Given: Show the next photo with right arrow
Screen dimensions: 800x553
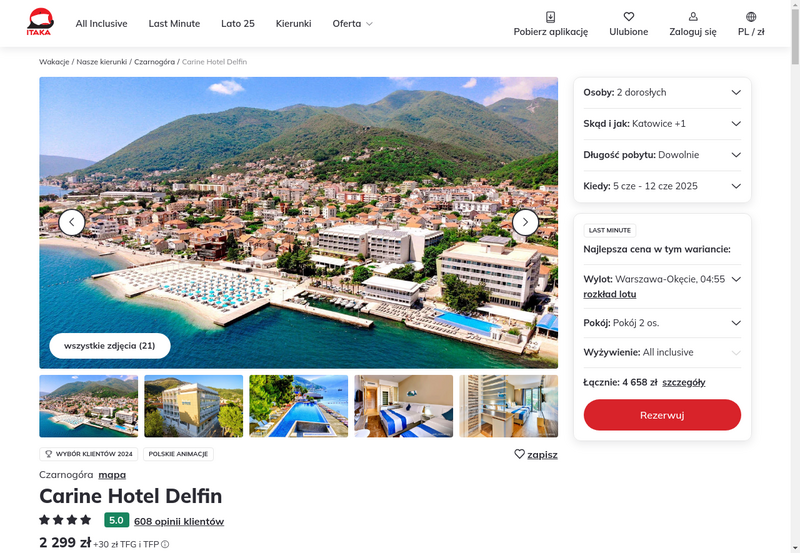Looking at the screenshot, I should point(525,222).
